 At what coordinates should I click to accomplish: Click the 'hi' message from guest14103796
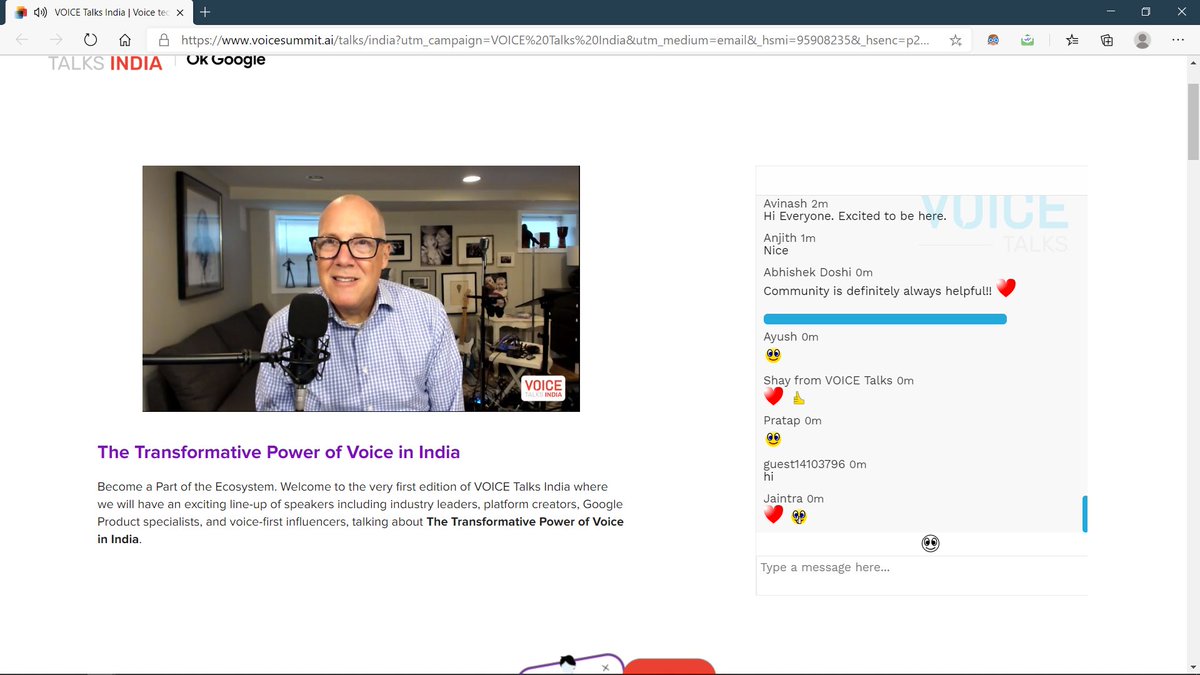769,477
